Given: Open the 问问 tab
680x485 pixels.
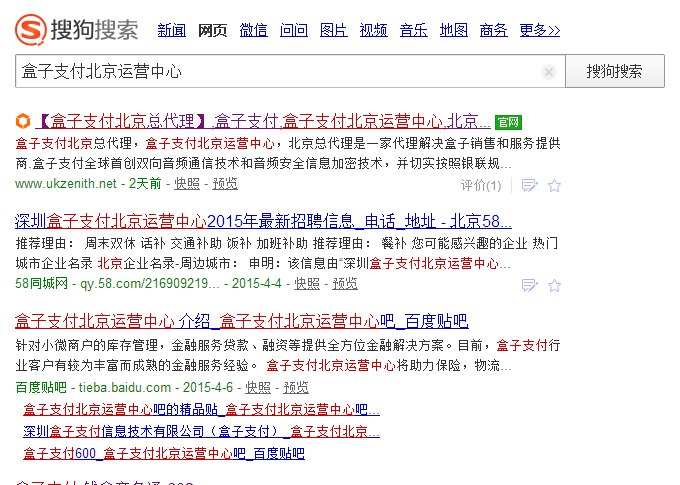Looking at the screenshot, I should pos(294,30).
